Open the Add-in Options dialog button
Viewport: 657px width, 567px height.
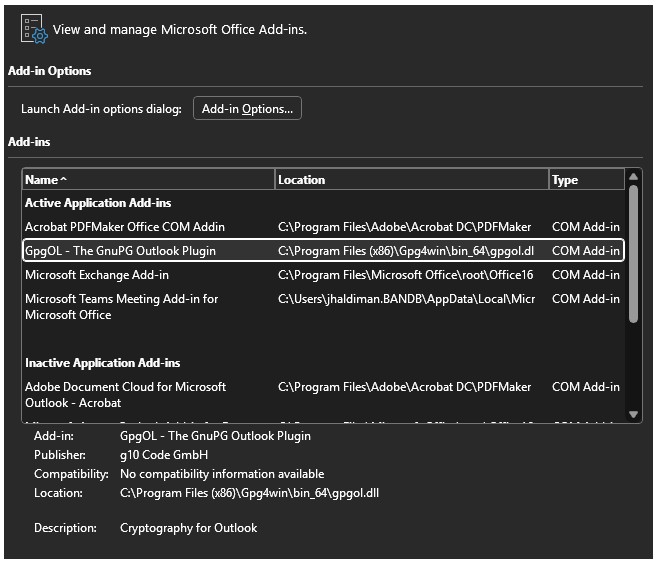247,109
